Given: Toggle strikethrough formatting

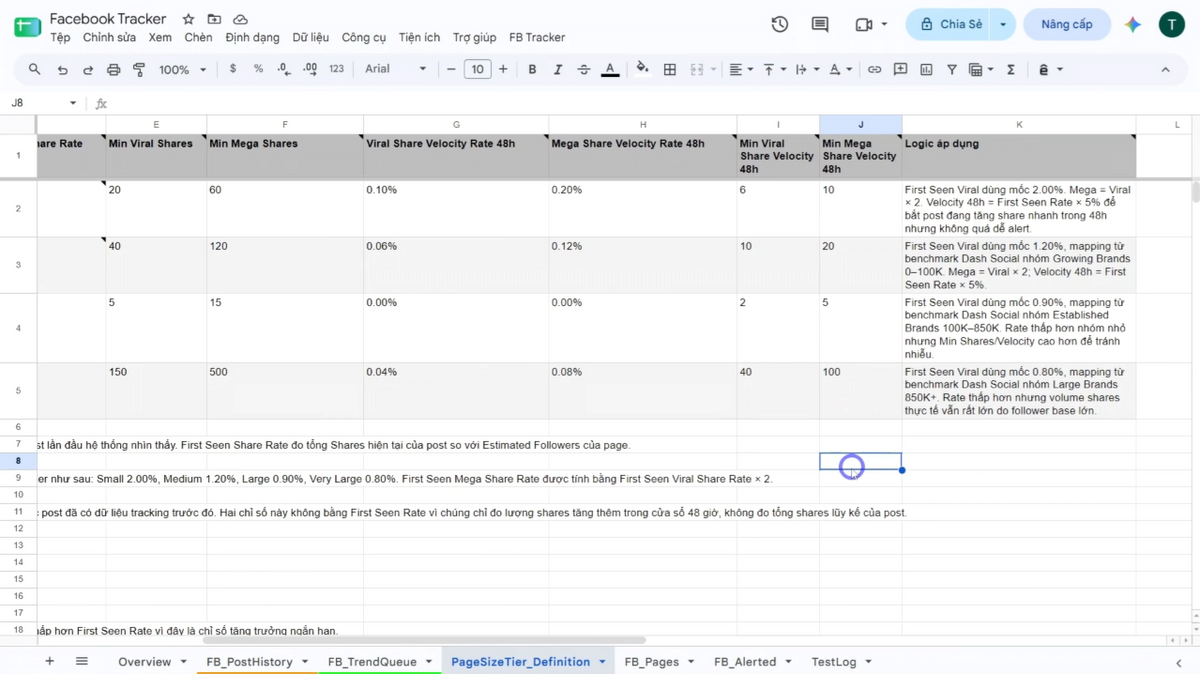Looking at the screenshot, I should pyautogui.click(x=584, y=69).
